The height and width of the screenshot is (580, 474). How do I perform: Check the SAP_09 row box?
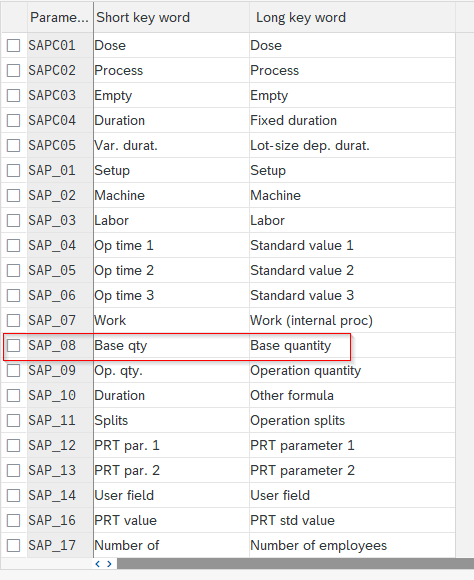tap(14, 370)
